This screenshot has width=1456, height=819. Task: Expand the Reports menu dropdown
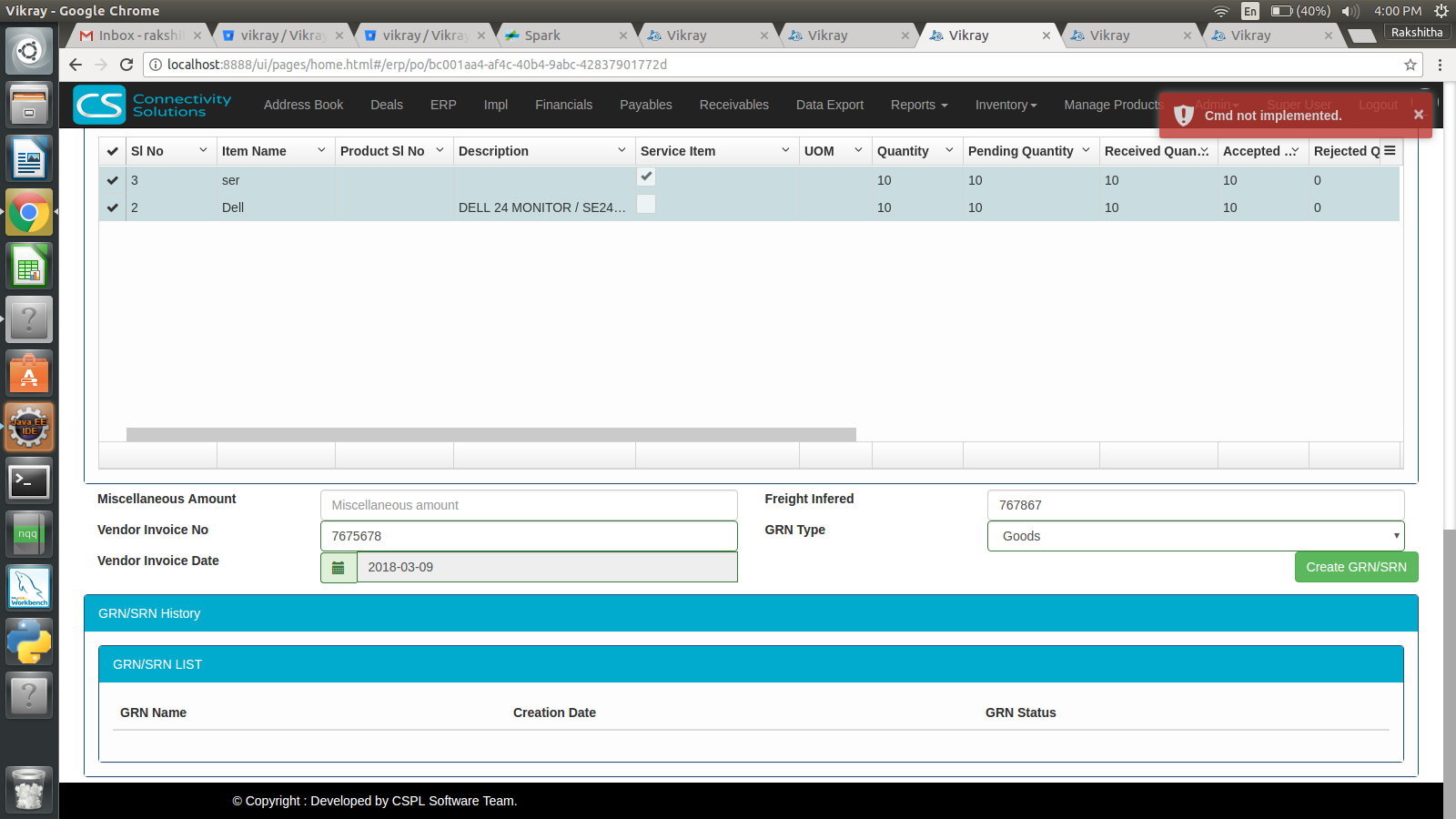[918, 105]
